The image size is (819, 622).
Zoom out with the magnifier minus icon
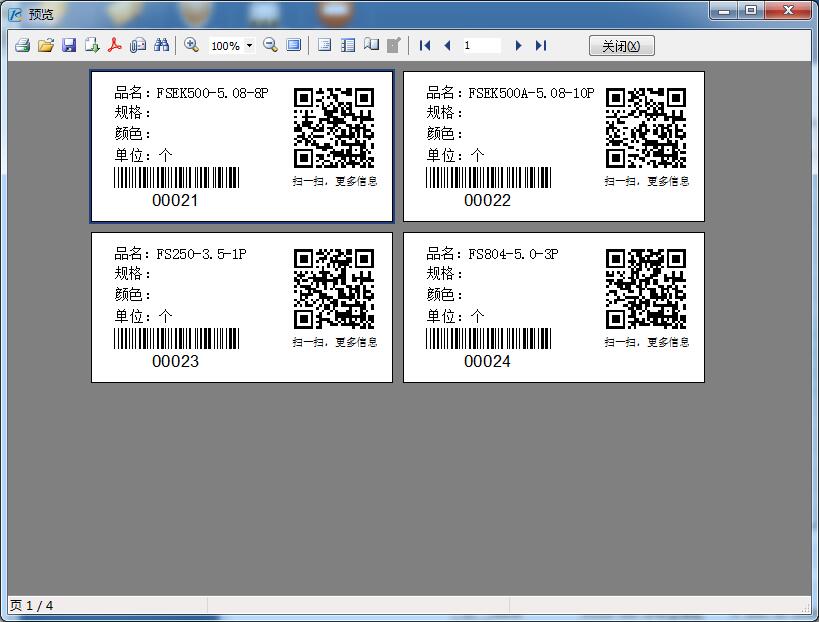coord(271,45)
